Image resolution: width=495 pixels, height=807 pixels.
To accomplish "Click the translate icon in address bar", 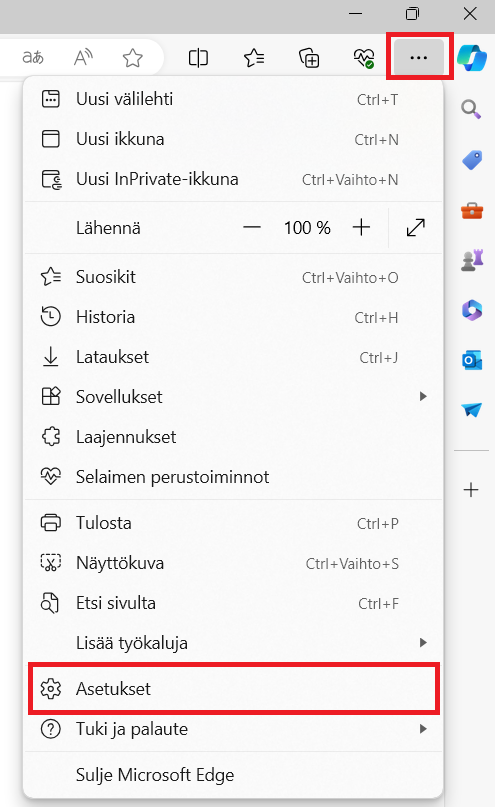I will (33, 58).
